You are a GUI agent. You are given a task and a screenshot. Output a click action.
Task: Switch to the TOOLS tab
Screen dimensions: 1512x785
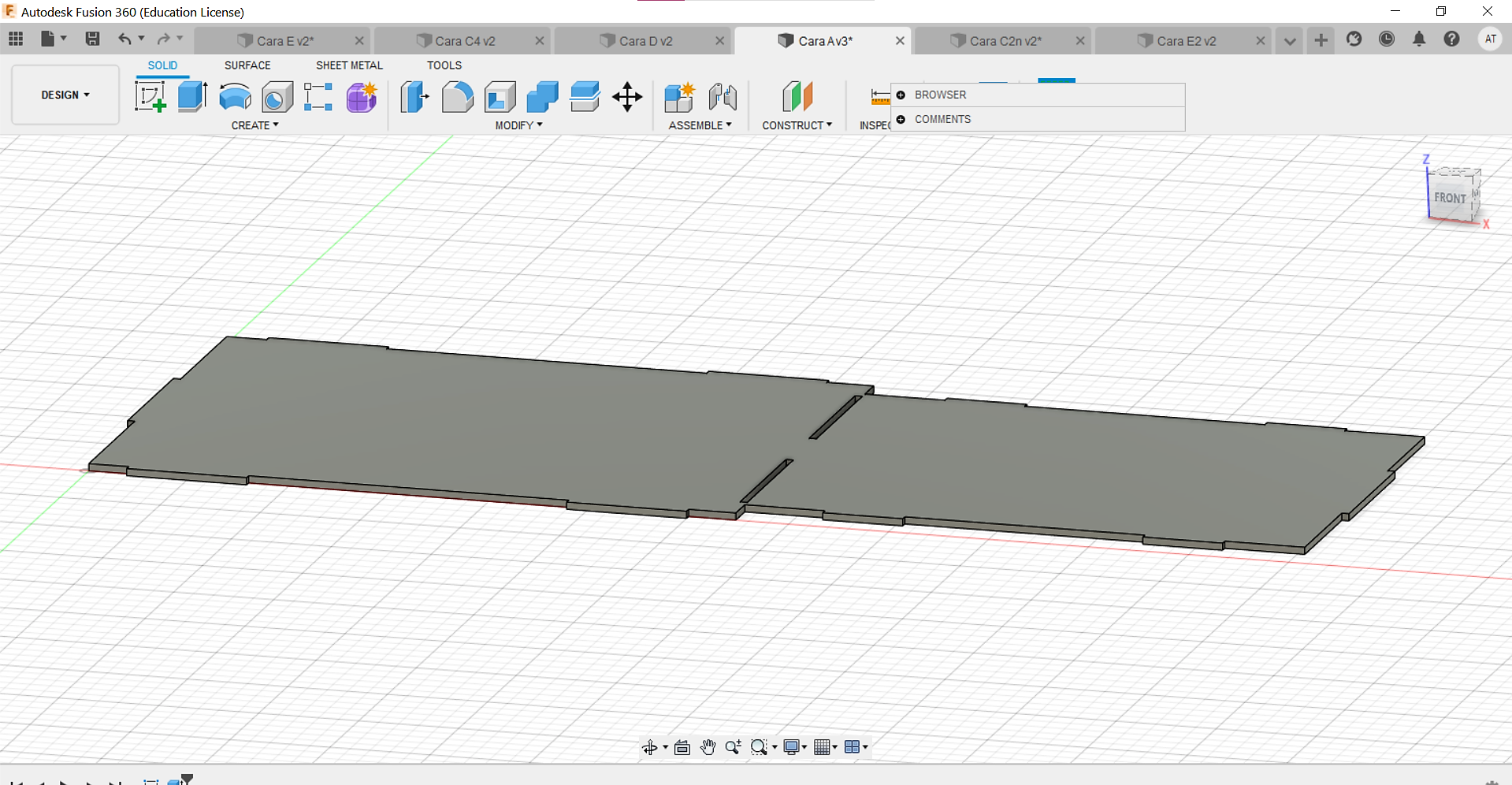pyautogui.click(x=444, y=65)
